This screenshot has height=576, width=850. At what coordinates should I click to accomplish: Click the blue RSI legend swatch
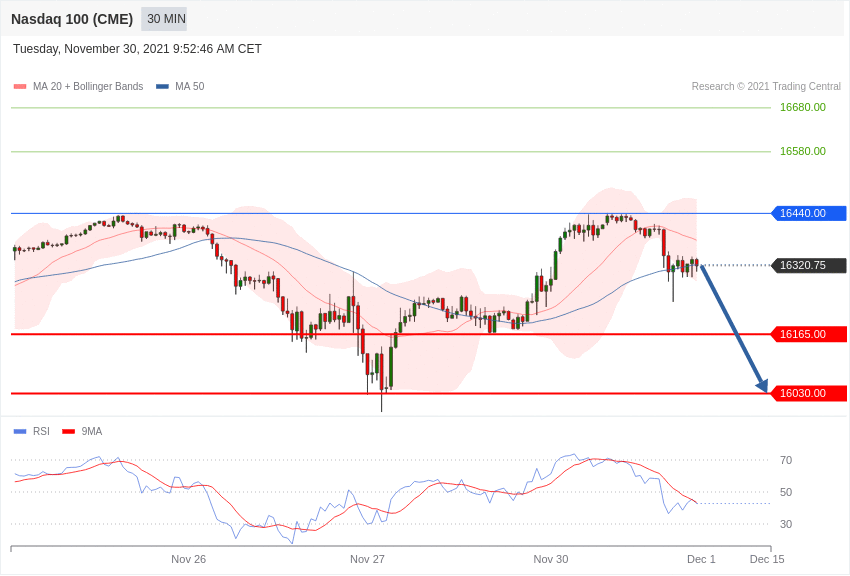tap(20, 431)
